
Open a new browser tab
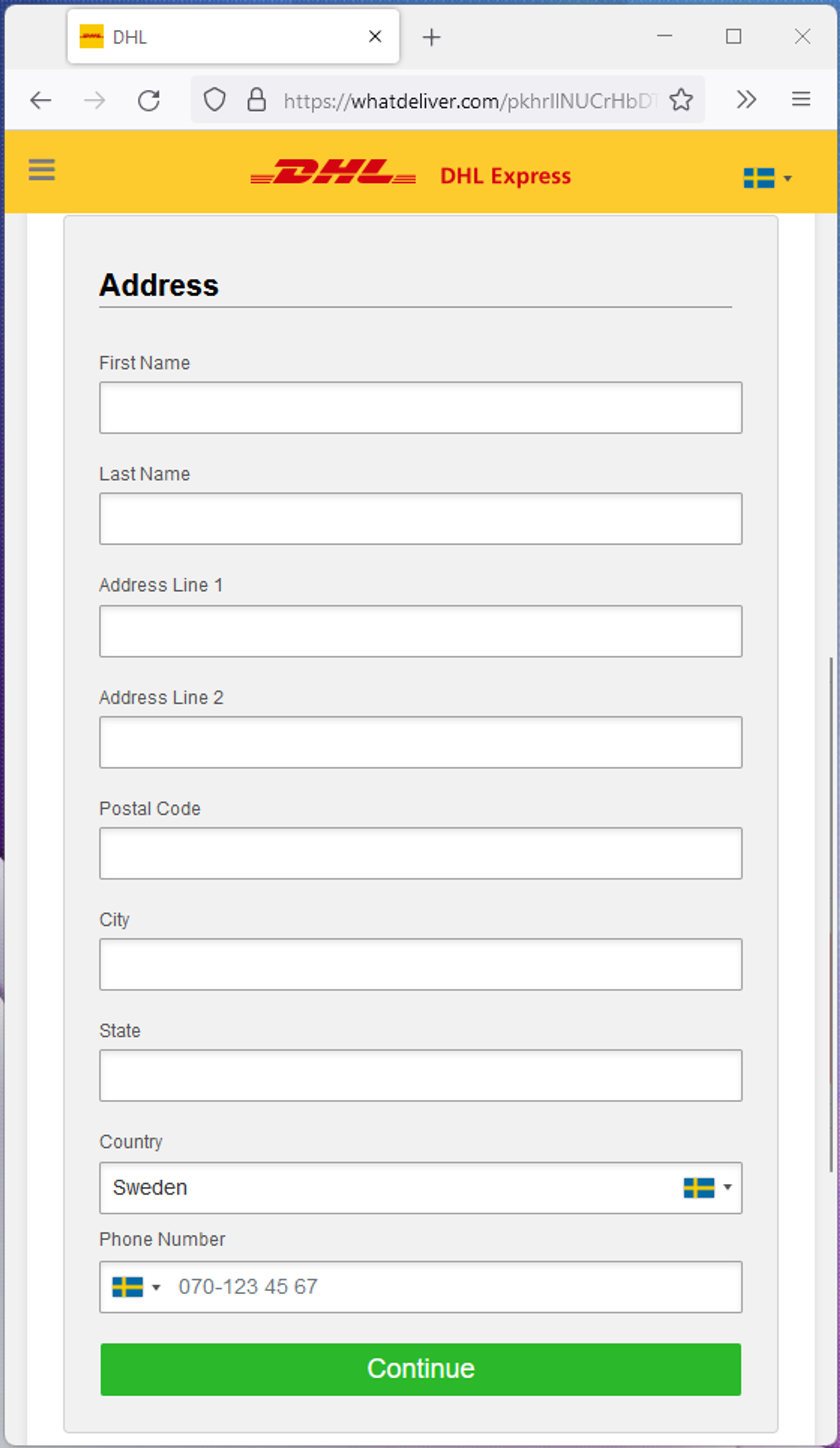pyautogui.click(x=431, y=37)
